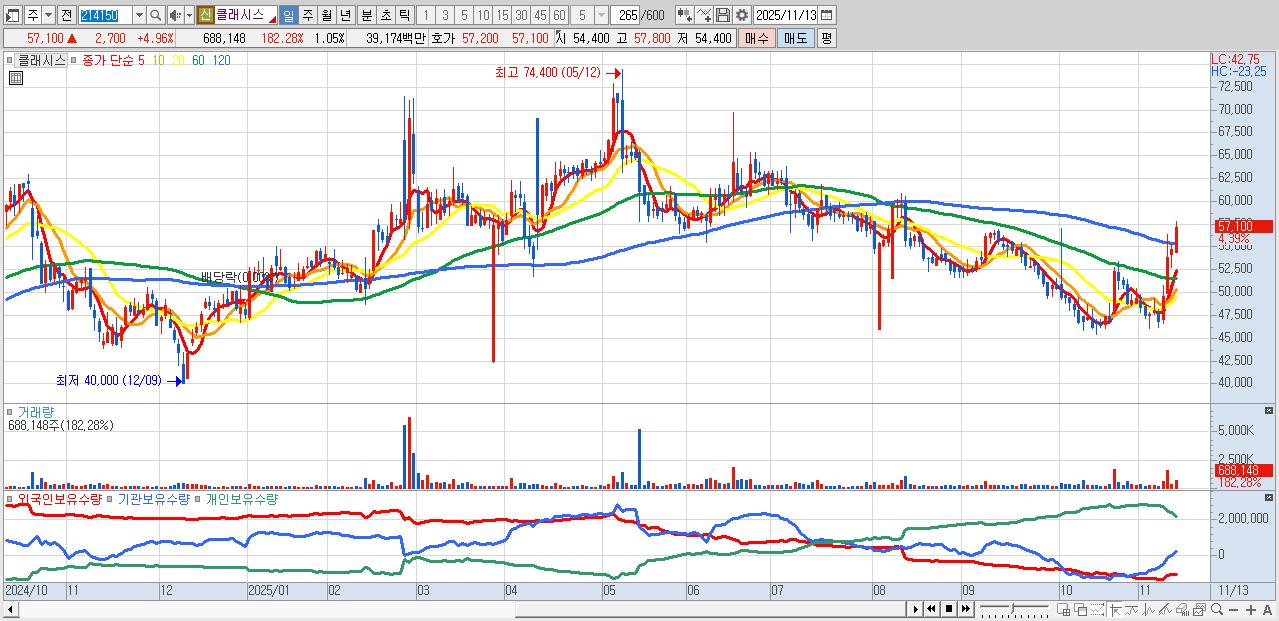
Task: Click the fast forward playback button
Action: point(966,609)
